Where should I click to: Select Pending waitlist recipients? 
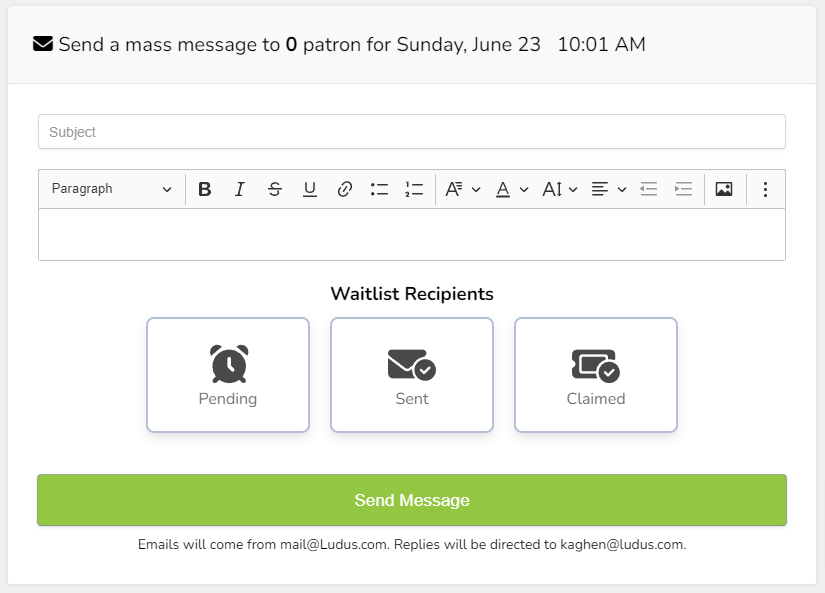[227, 374]
